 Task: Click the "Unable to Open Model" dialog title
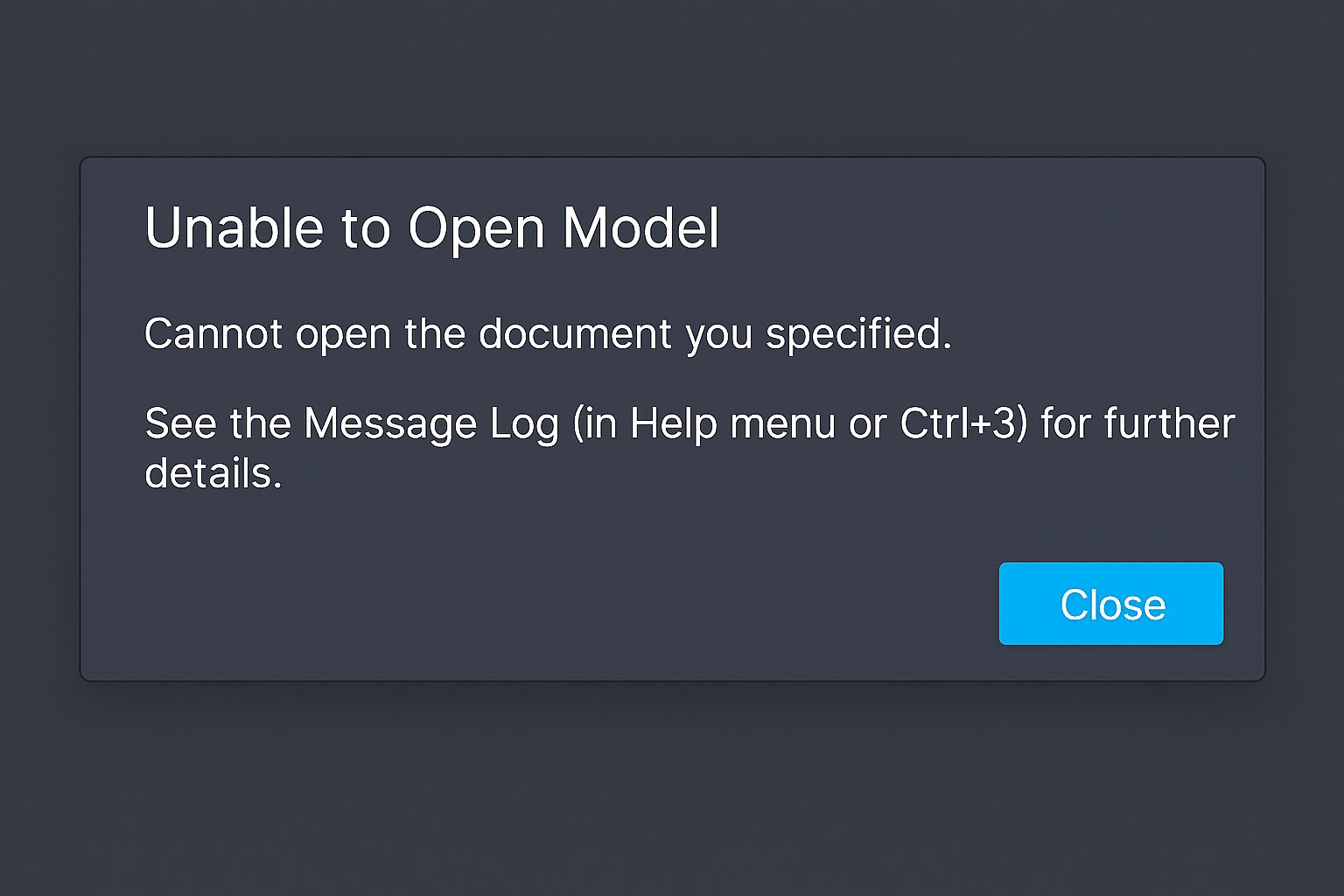click(431, 228)
